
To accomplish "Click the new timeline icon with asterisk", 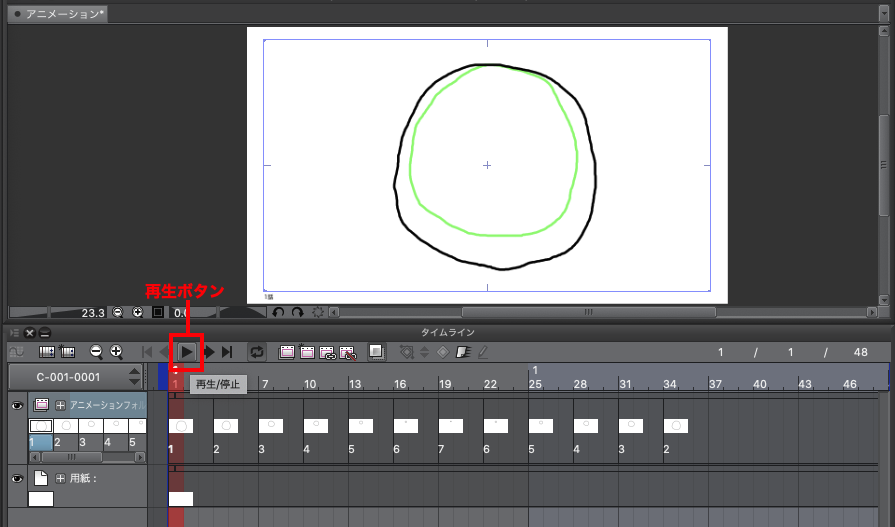I will click(x=67, y=352).
